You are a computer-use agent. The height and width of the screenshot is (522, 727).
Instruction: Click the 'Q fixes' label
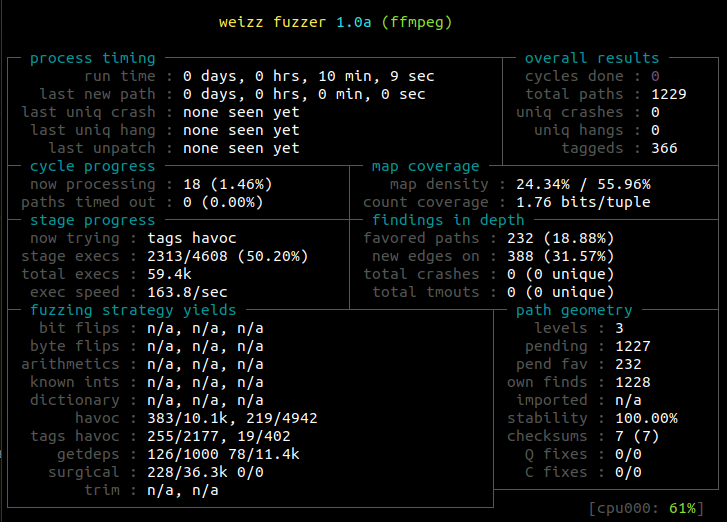[556, 454]
